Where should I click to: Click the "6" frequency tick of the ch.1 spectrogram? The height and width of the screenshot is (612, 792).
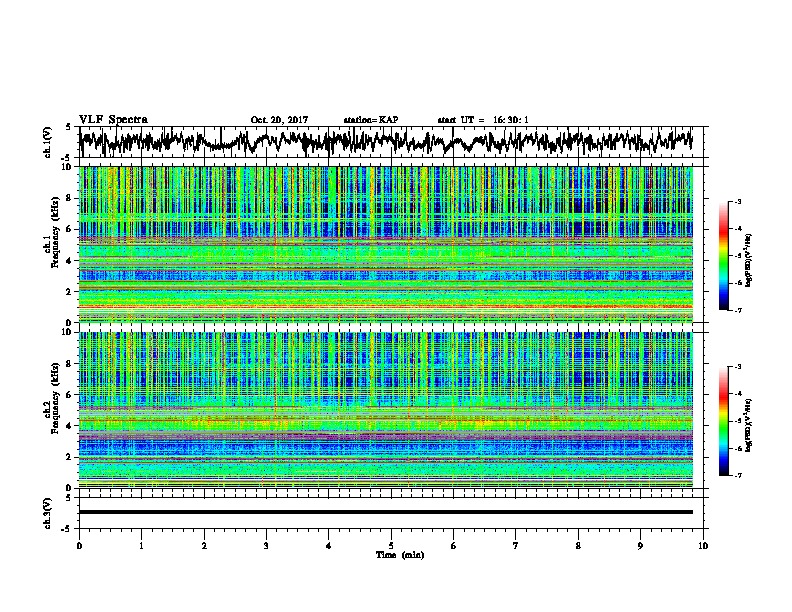pyautogui.click(x=70, y=229)
